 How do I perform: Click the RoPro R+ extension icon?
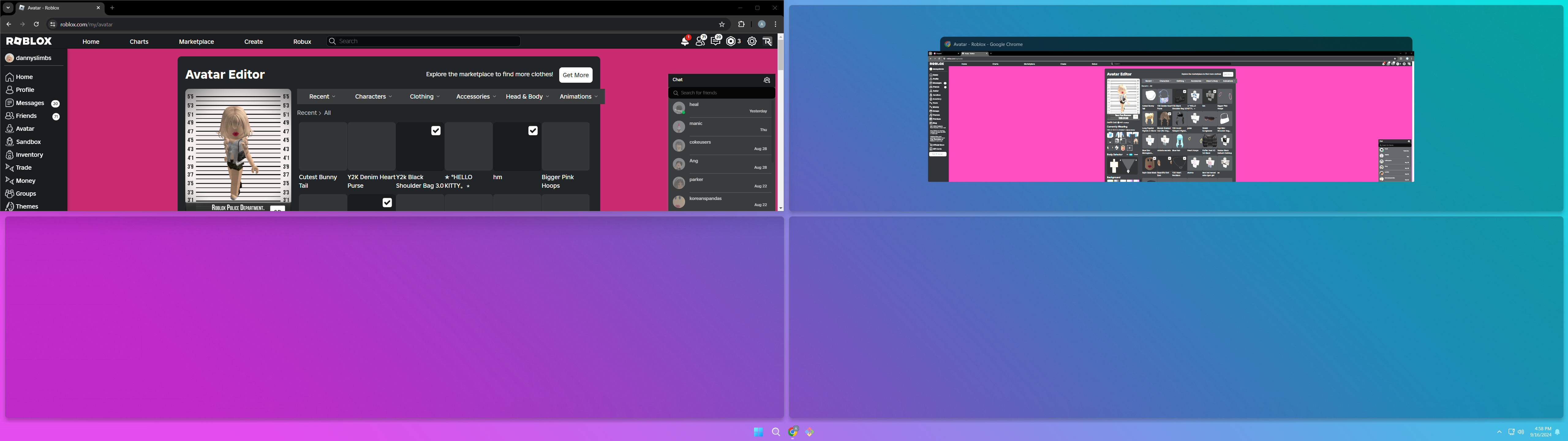(x=767, y=41)
